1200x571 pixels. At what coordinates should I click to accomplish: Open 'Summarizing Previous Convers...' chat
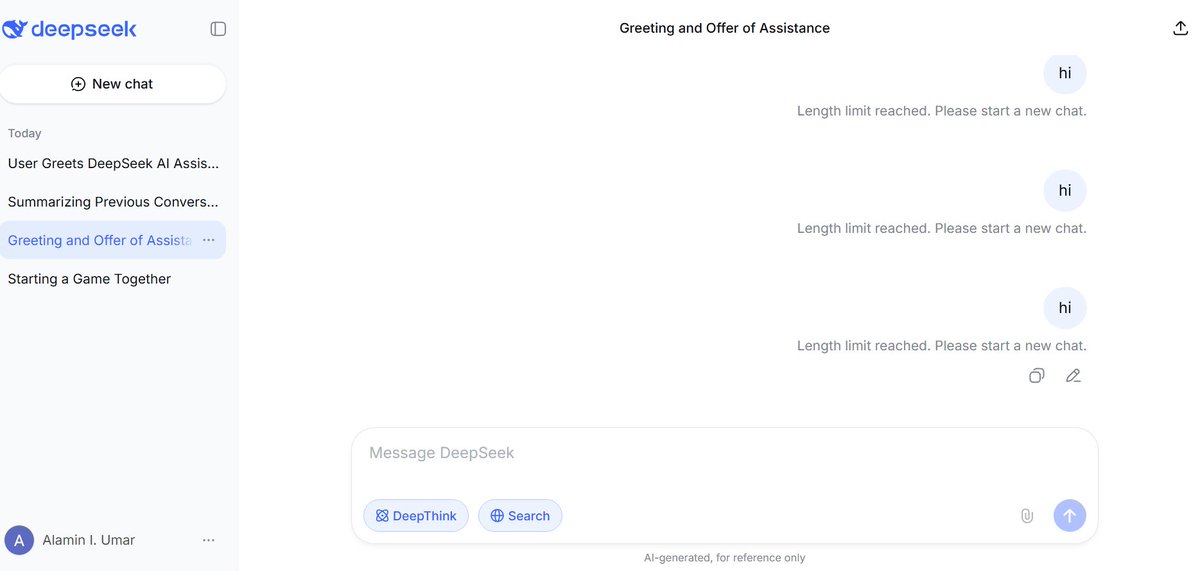tap(113, 202)
